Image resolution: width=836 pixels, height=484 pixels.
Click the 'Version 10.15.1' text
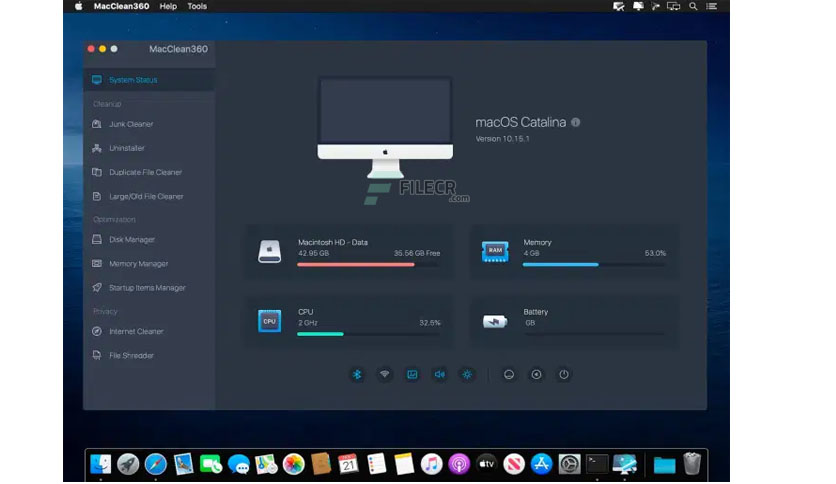[x=502, y=139]
